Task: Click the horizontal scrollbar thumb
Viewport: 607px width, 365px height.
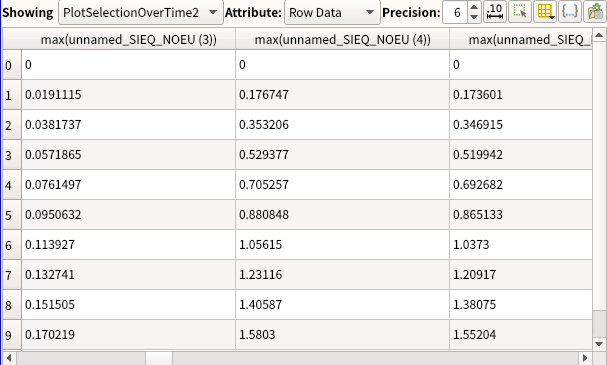Action: pyautogui.click(x=159, y=358)
